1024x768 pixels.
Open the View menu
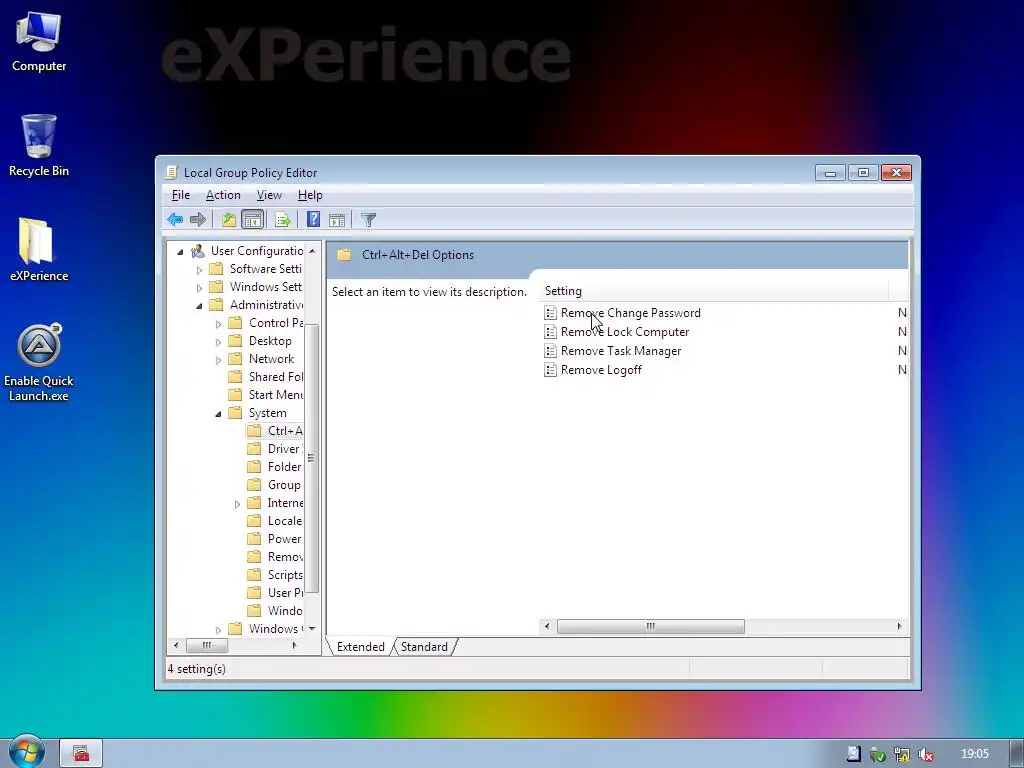tap(269, 195)
